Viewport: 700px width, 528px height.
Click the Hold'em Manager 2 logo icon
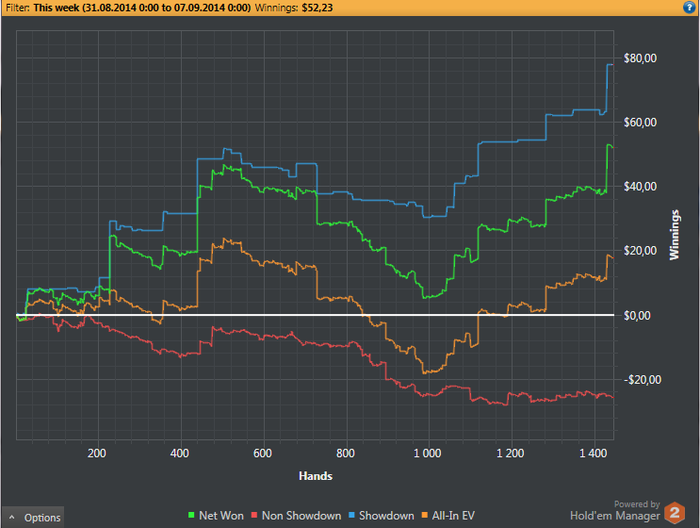coord(675,512)
